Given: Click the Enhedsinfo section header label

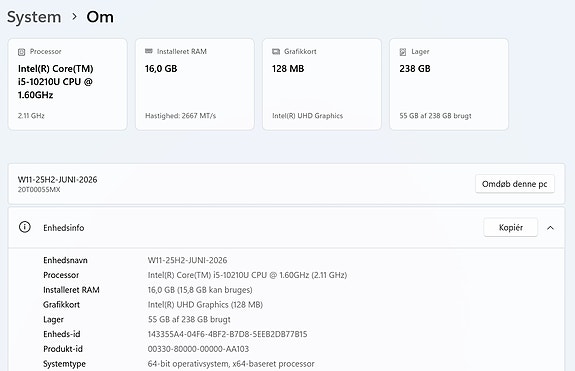Looking at the screenshot, I should pyautogui.click(x=63, y=228).
